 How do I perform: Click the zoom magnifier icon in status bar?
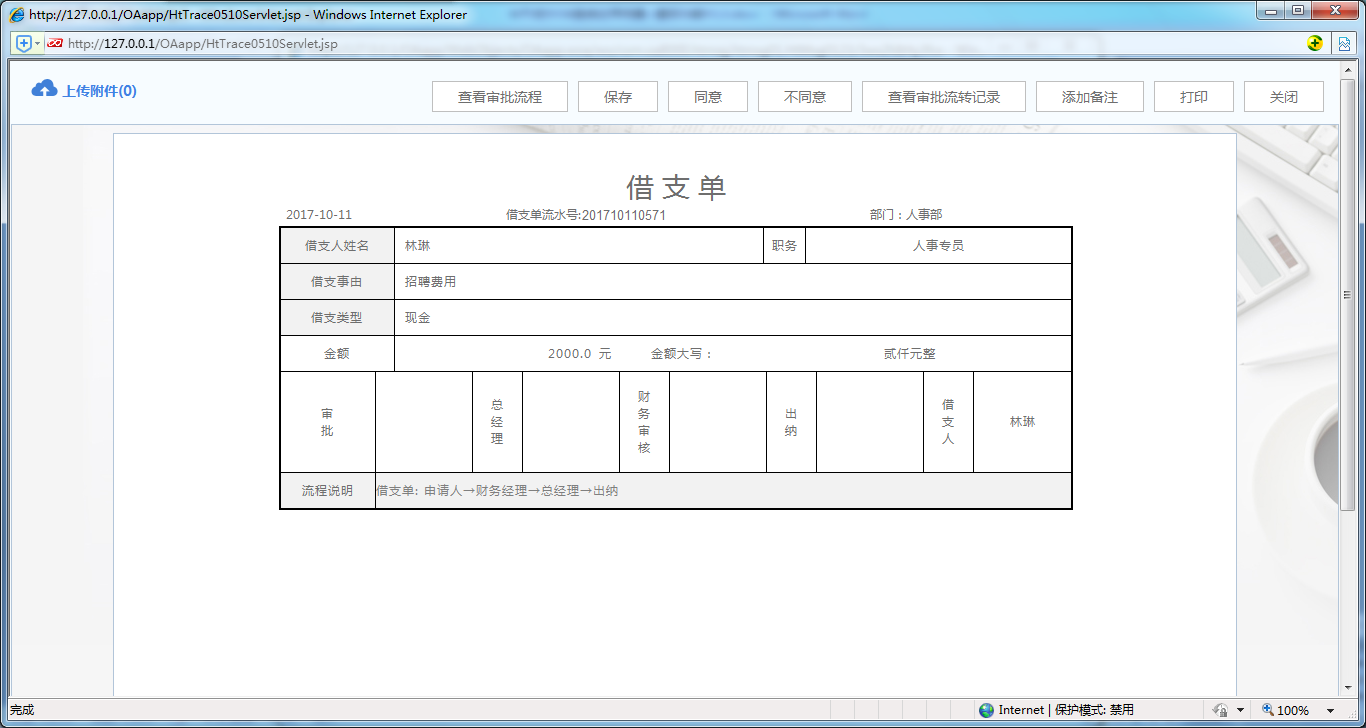coord(1267,710)
